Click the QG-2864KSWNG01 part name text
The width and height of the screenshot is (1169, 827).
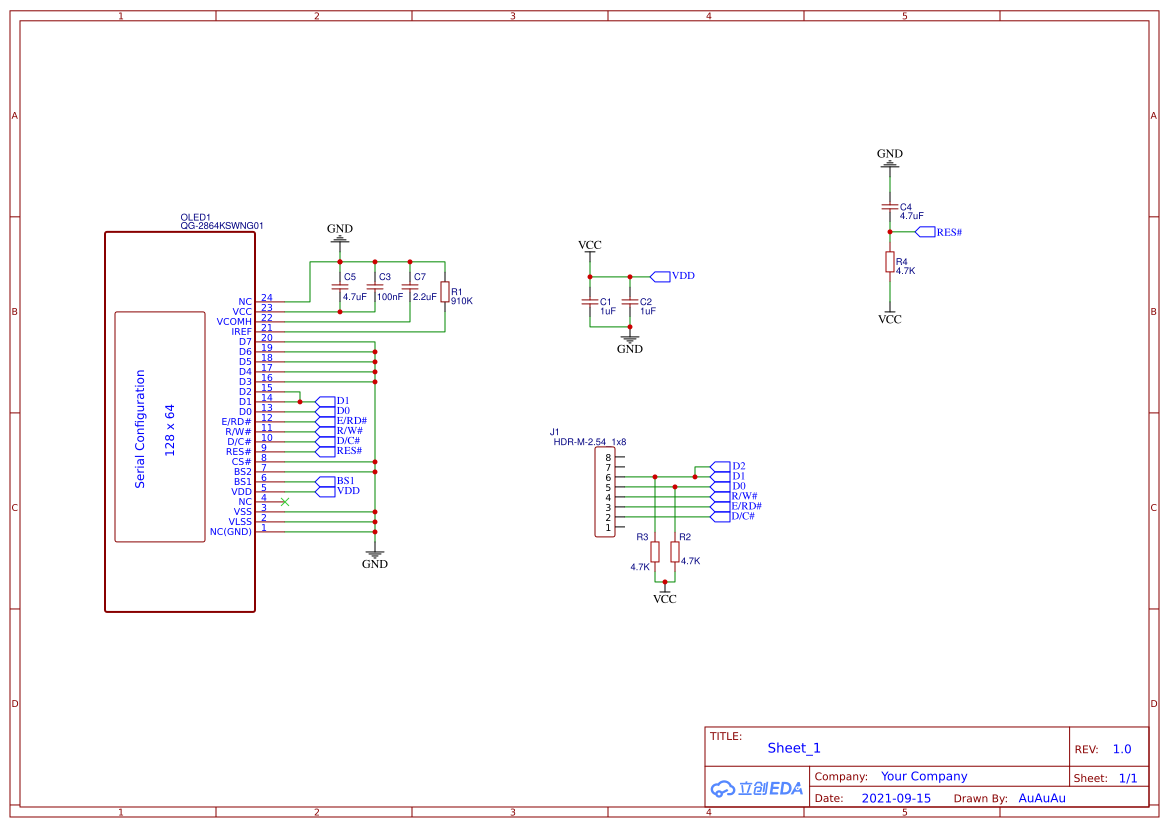tap(221, 226)
